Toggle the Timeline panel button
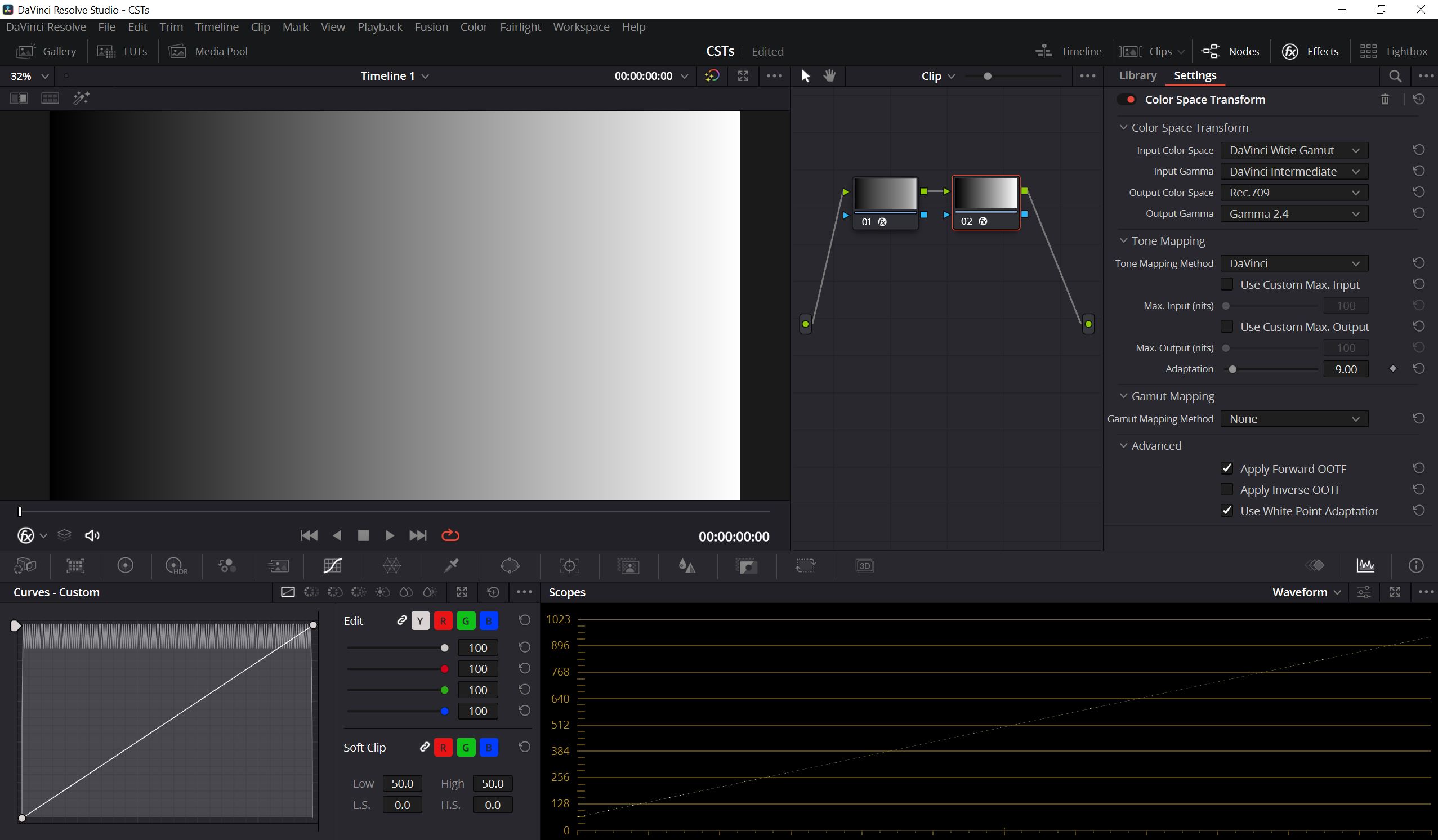The image size is (1438, 840). pyautogui.click(x=1068, y=51)
